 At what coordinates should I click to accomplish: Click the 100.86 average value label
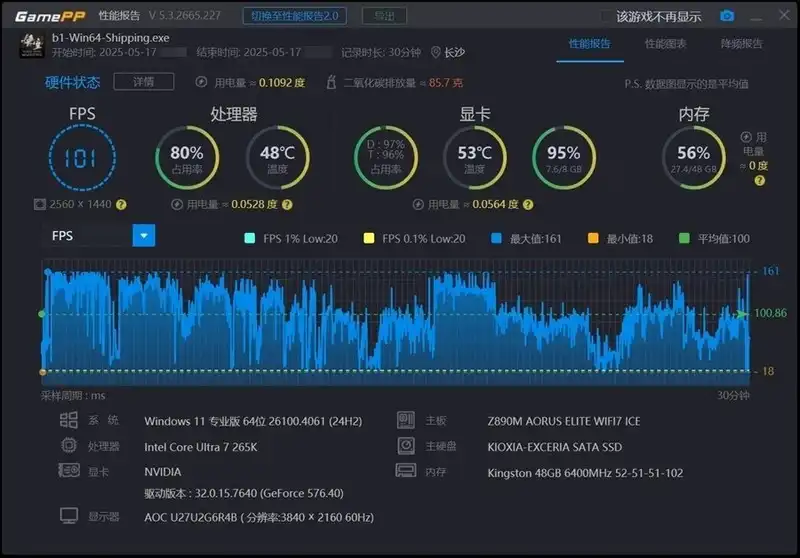[x=770, y=313]
